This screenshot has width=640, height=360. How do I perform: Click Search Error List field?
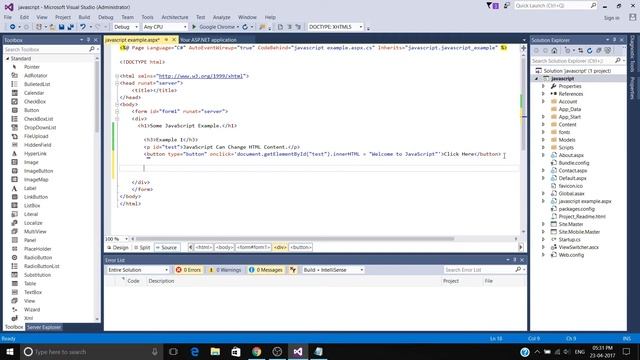click(x=481, y=270)
